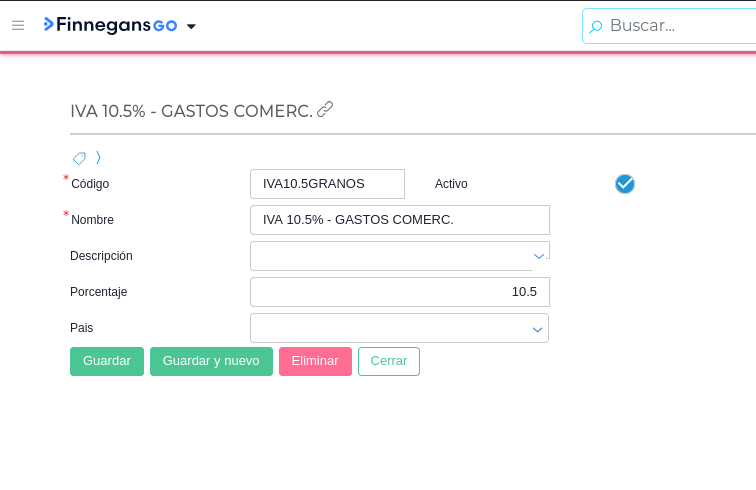
Task: Click Guardar y nuevo button
Action: tap(211, 361)
